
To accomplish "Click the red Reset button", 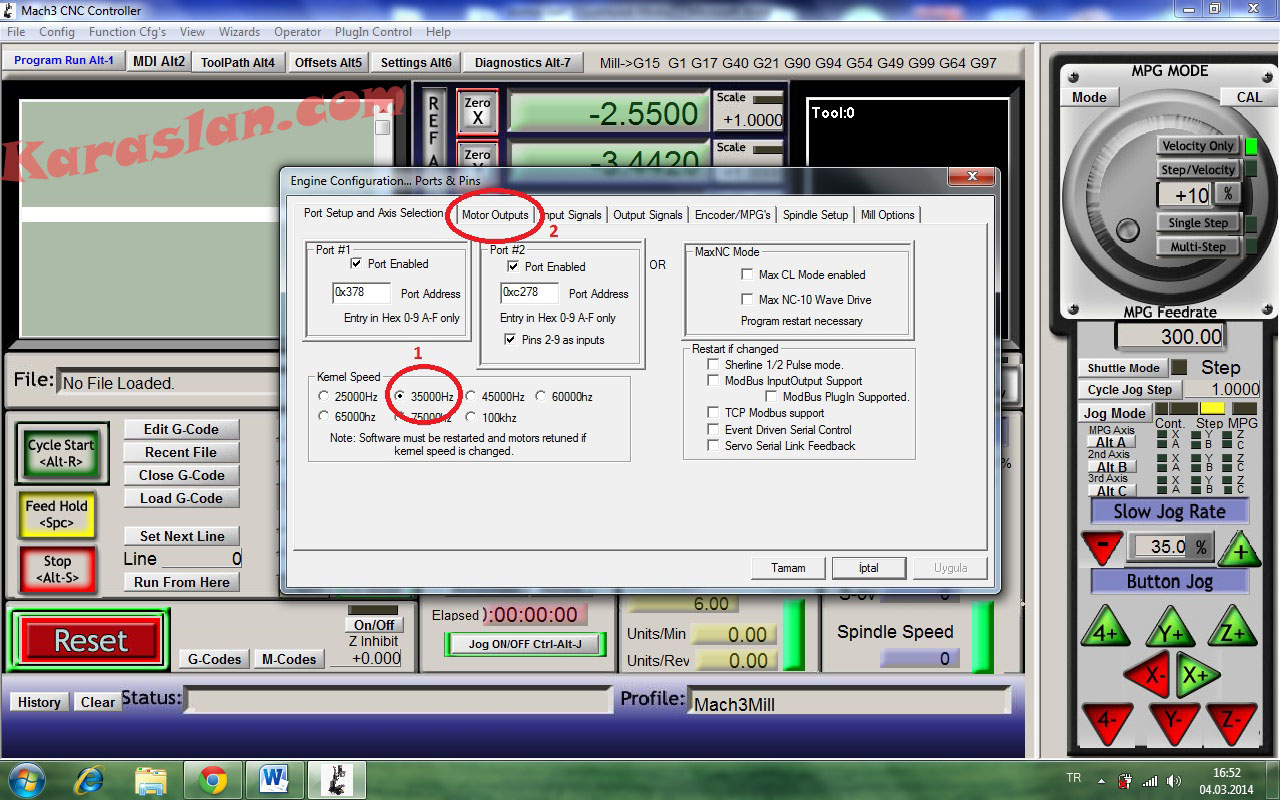I will [x=91, y=641].
